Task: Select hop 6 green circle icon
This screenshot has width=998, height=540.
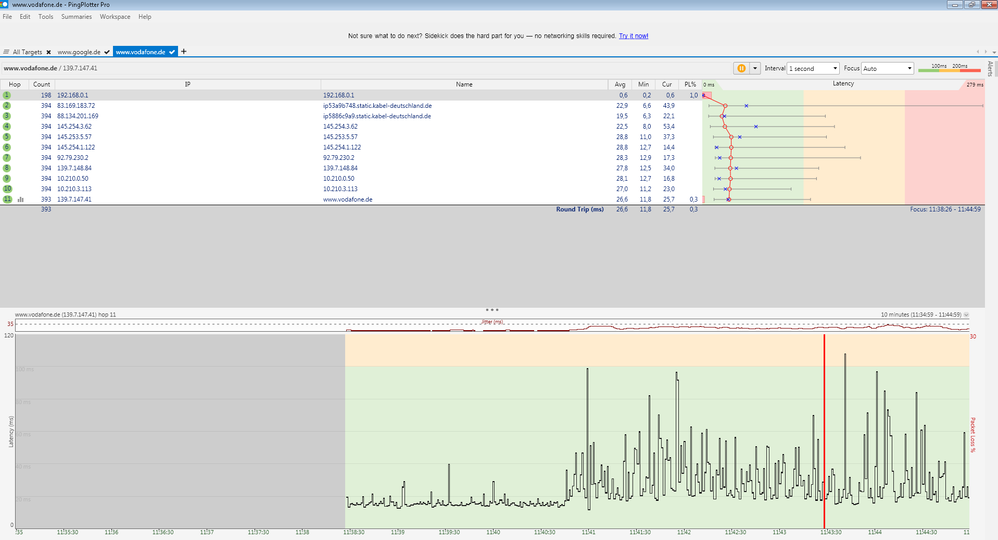Action: pyautogui.click(x=7, y=147)
